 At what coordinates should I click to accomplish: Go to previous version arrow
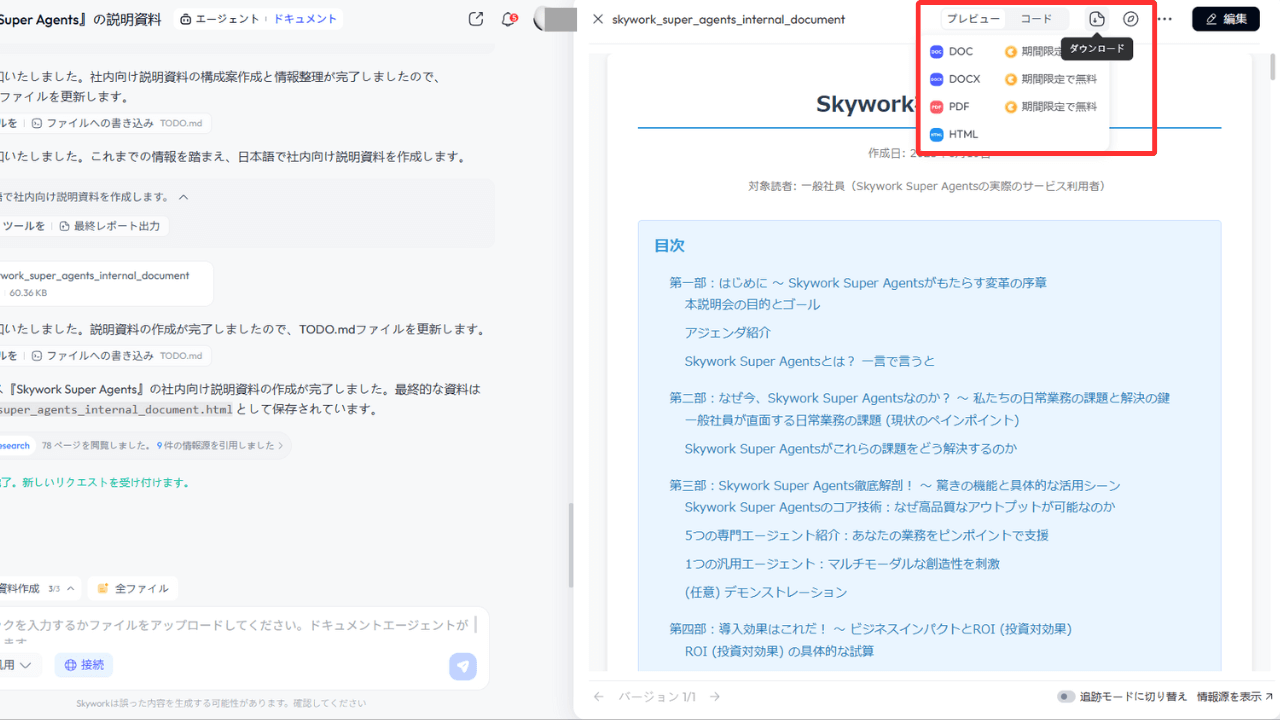[x=599, y=696]
